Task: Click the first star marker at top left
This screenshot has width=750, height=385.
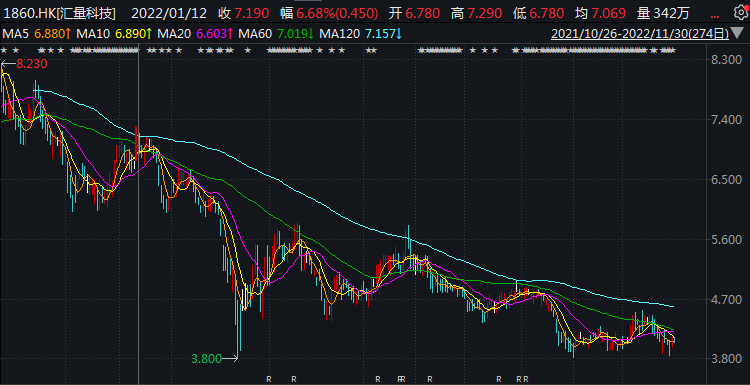Action: [4, 50]
